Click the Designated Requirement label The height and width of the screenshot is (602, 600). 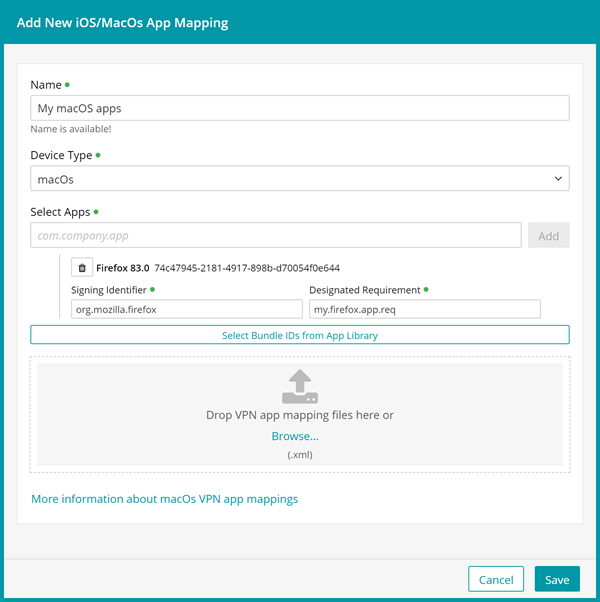point(365,290)
